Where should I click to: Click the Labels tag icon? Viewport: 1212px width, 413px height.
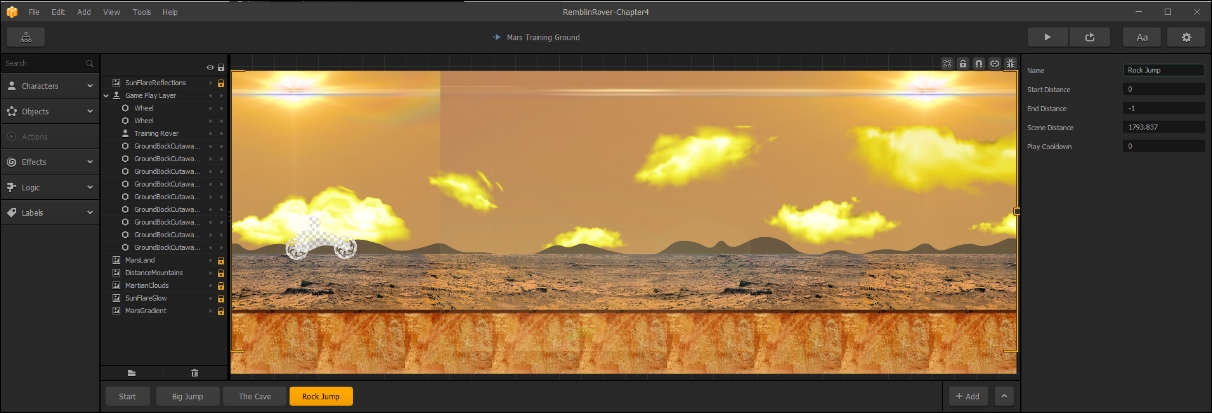pyautogui.click(x=12, y=213)
